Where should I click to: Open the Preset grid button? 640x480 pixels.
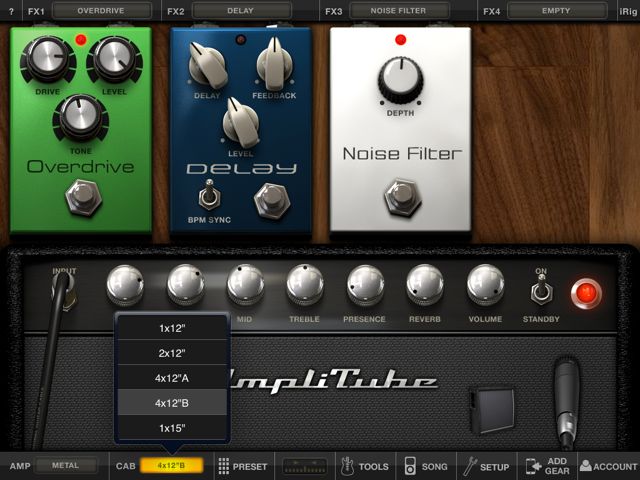(x=243, y=466)
